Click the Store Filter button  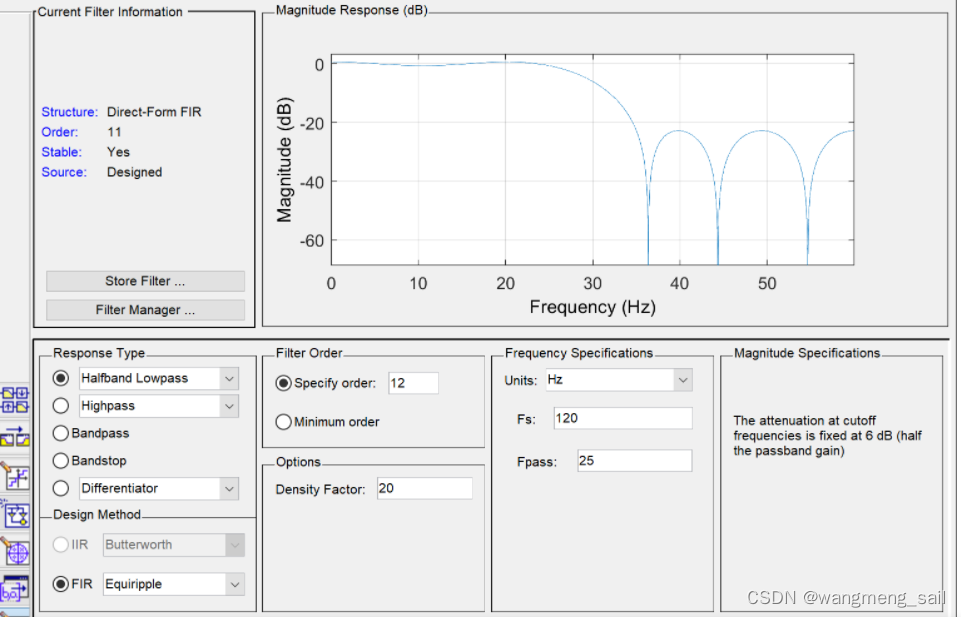tap(145, 281)
